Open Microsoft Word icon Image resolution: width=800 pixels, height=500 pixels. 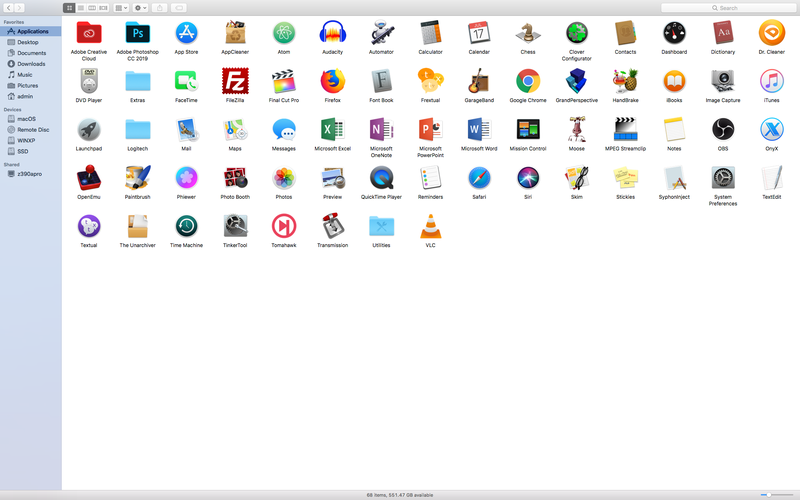point(479,130)
